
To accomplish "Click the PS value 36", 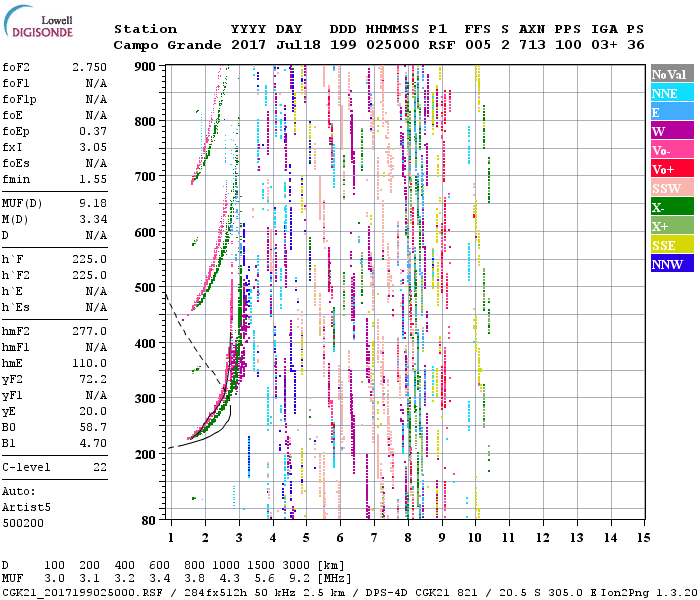I will (x=636, y=45).
